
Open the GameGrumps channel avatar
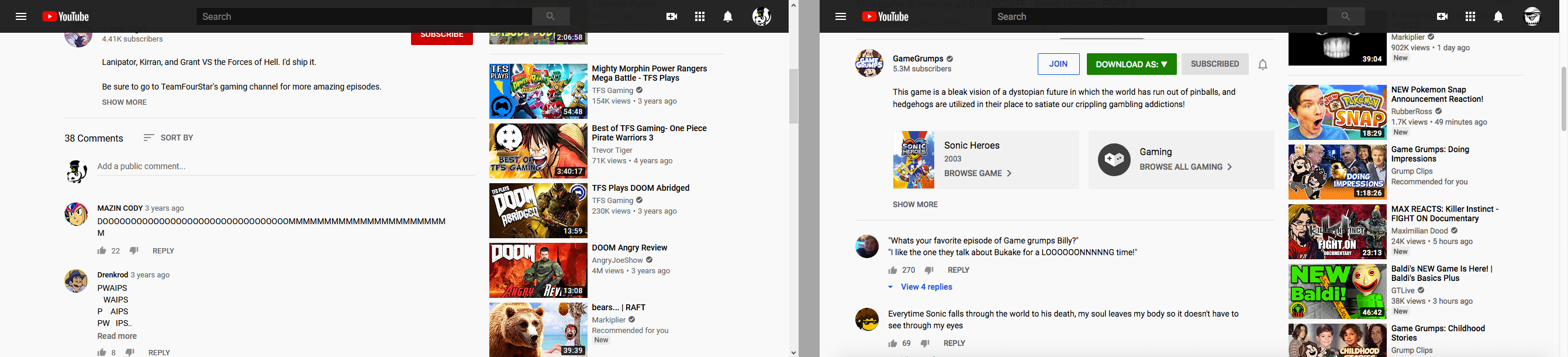[869, 63]
